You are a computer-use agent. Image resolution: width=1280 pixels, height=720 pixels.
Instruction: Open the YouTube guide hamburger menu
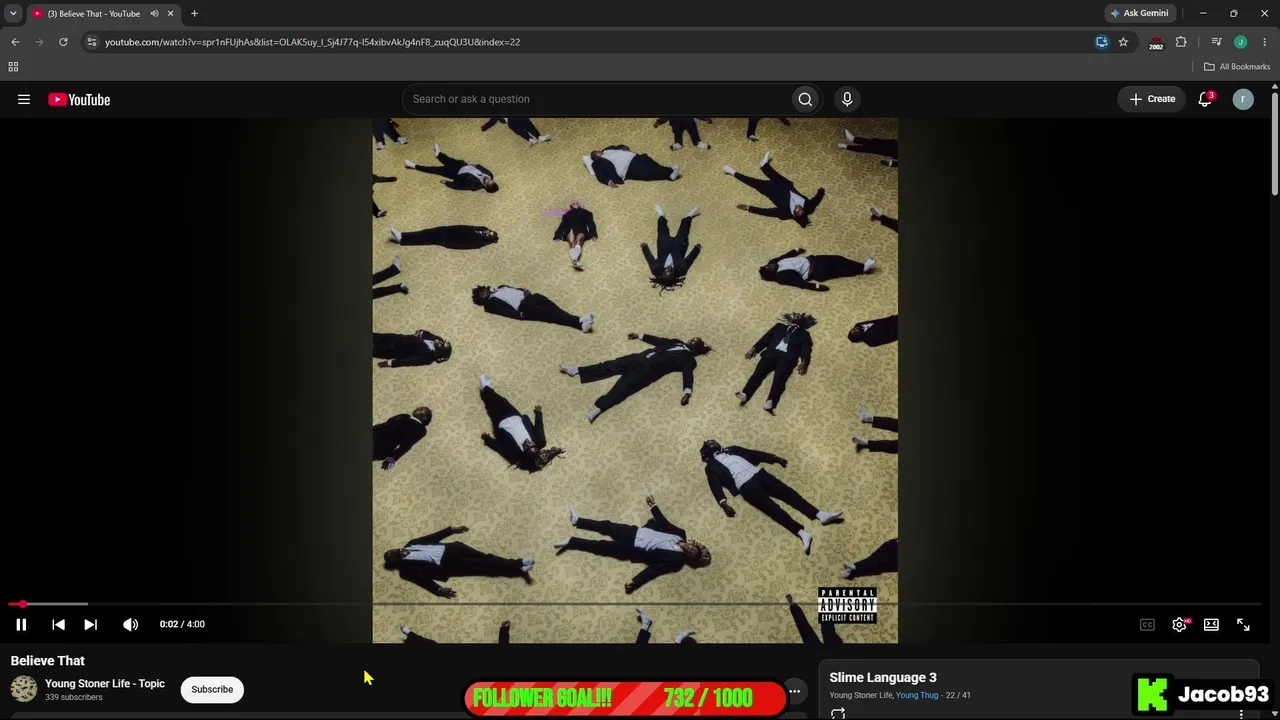pyautogui.click(x=24, y=99)
